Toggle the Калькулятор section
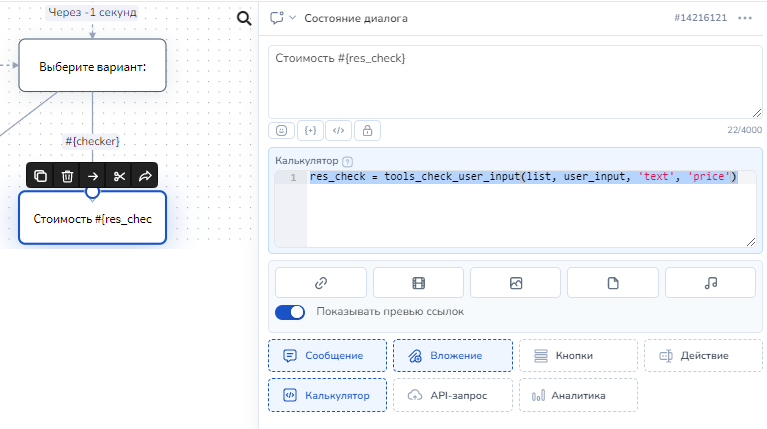The image size is (767, 429). pyautogui.click(x=328, y=395)
